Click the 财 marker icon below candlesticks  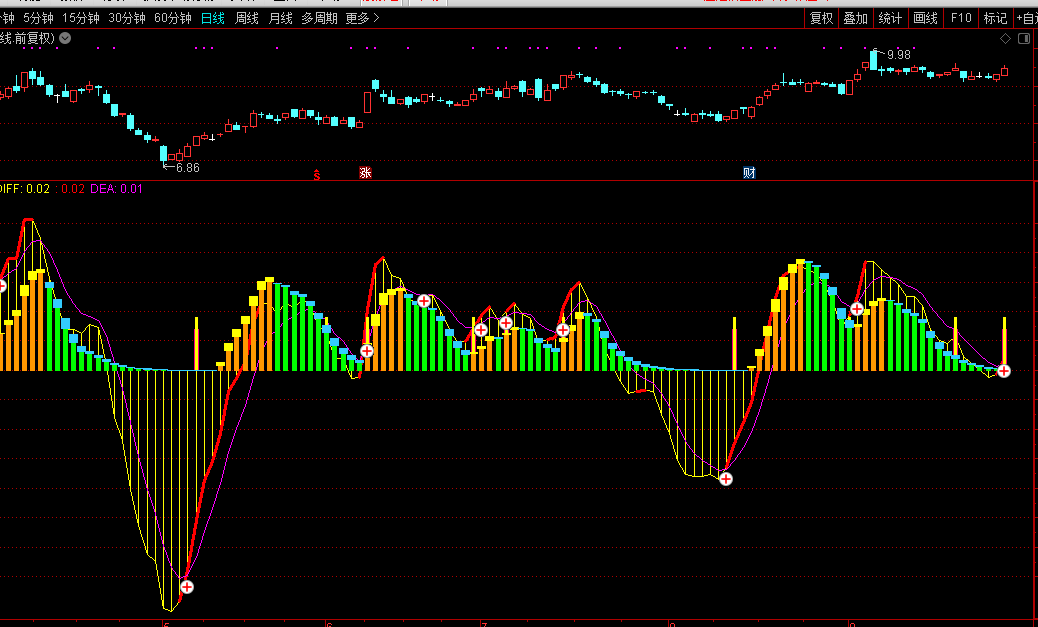(749, 173)
